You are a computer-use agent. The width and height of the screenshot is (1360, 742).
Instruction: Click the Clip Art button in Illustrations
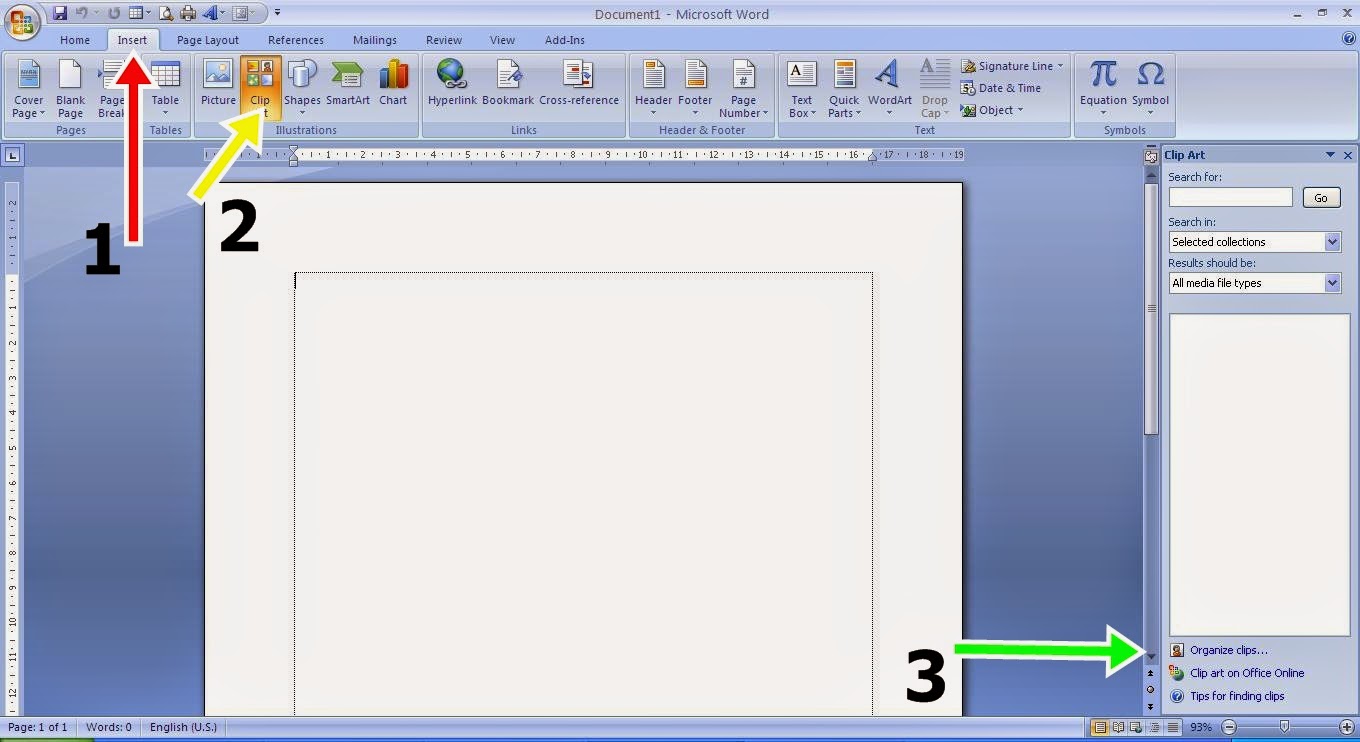(x=260, y=89)
